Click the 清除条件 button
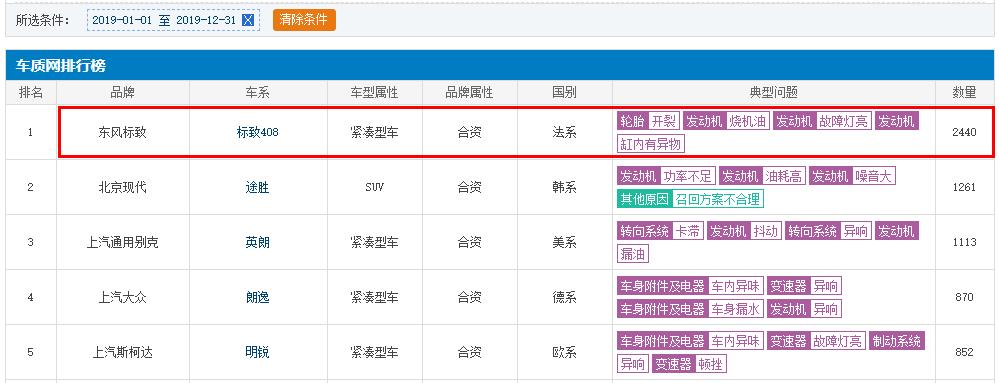 (x=304, y=19)
